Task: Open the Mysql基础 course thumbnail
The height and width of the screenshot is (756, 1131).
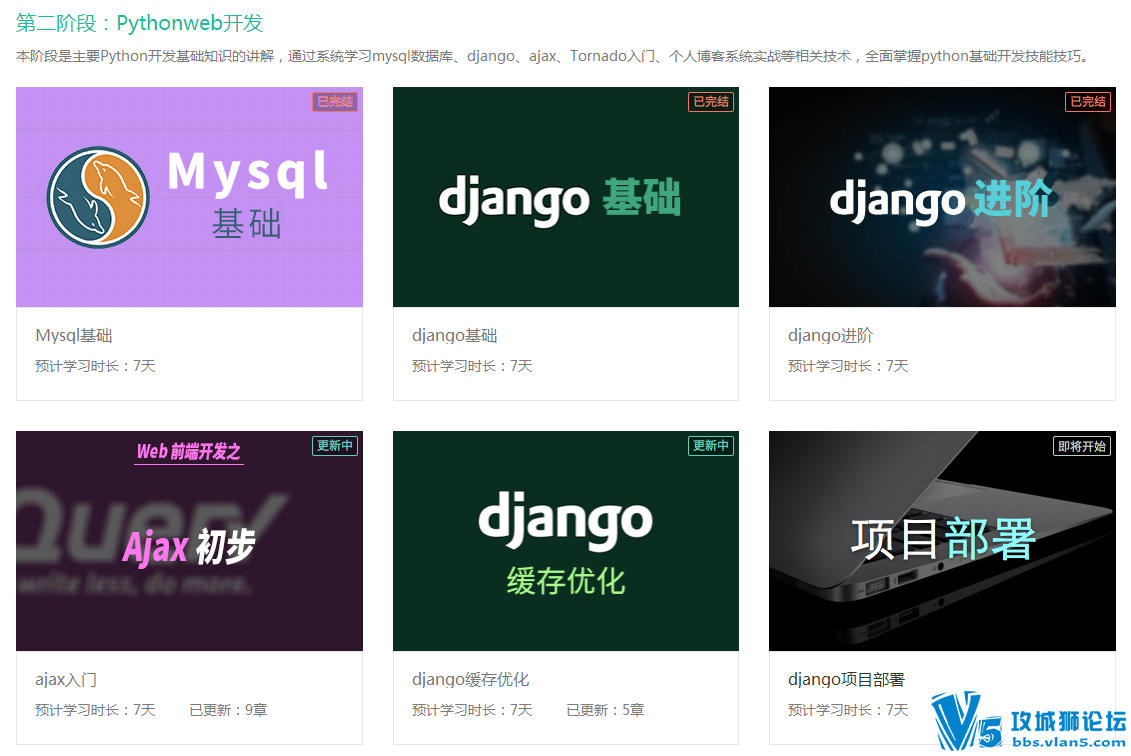Action: pyautogui.click(x=189, y=197)
